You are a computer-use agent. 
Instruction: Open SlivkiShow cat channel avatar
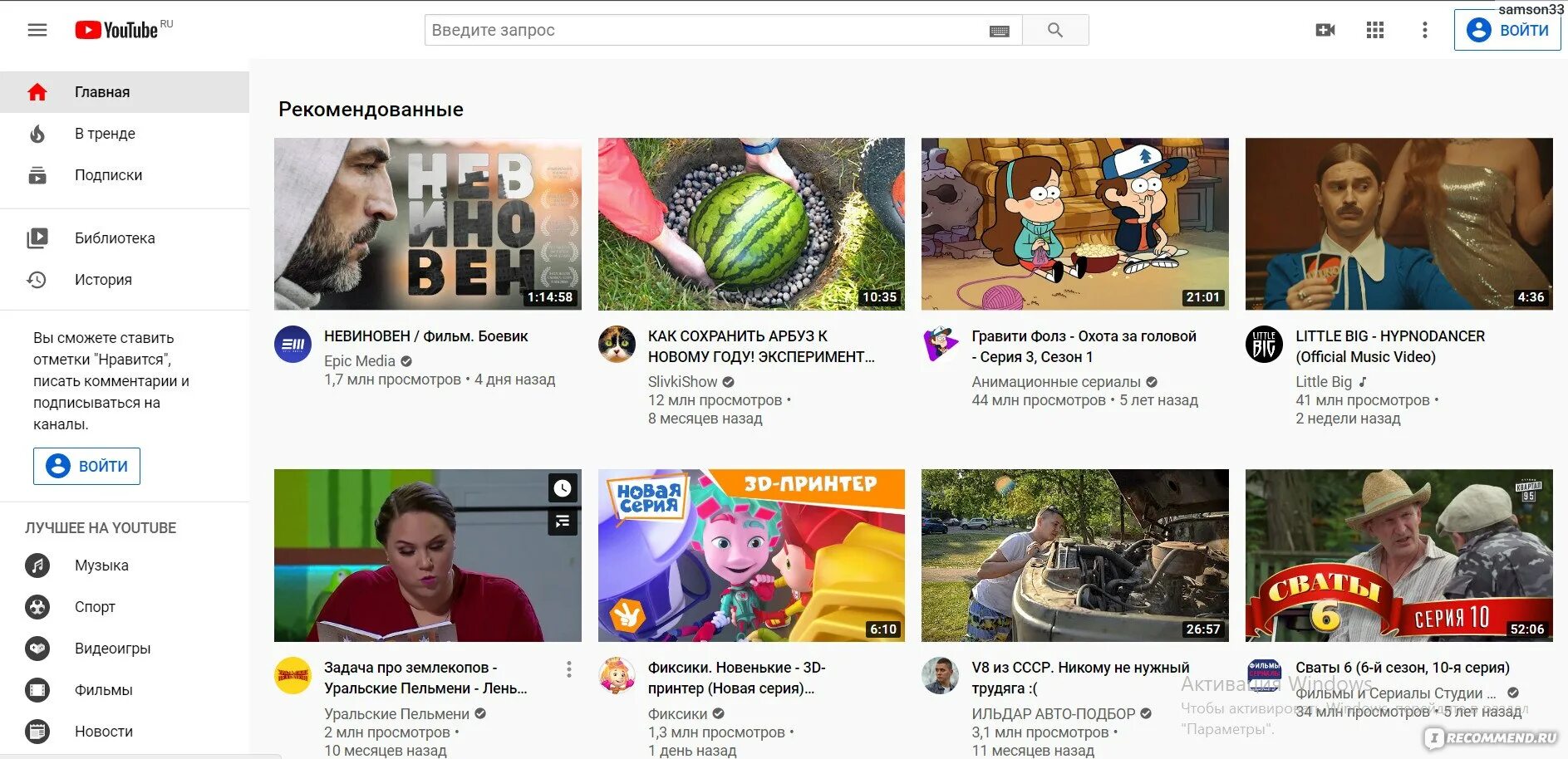click(x=617, y=345)
